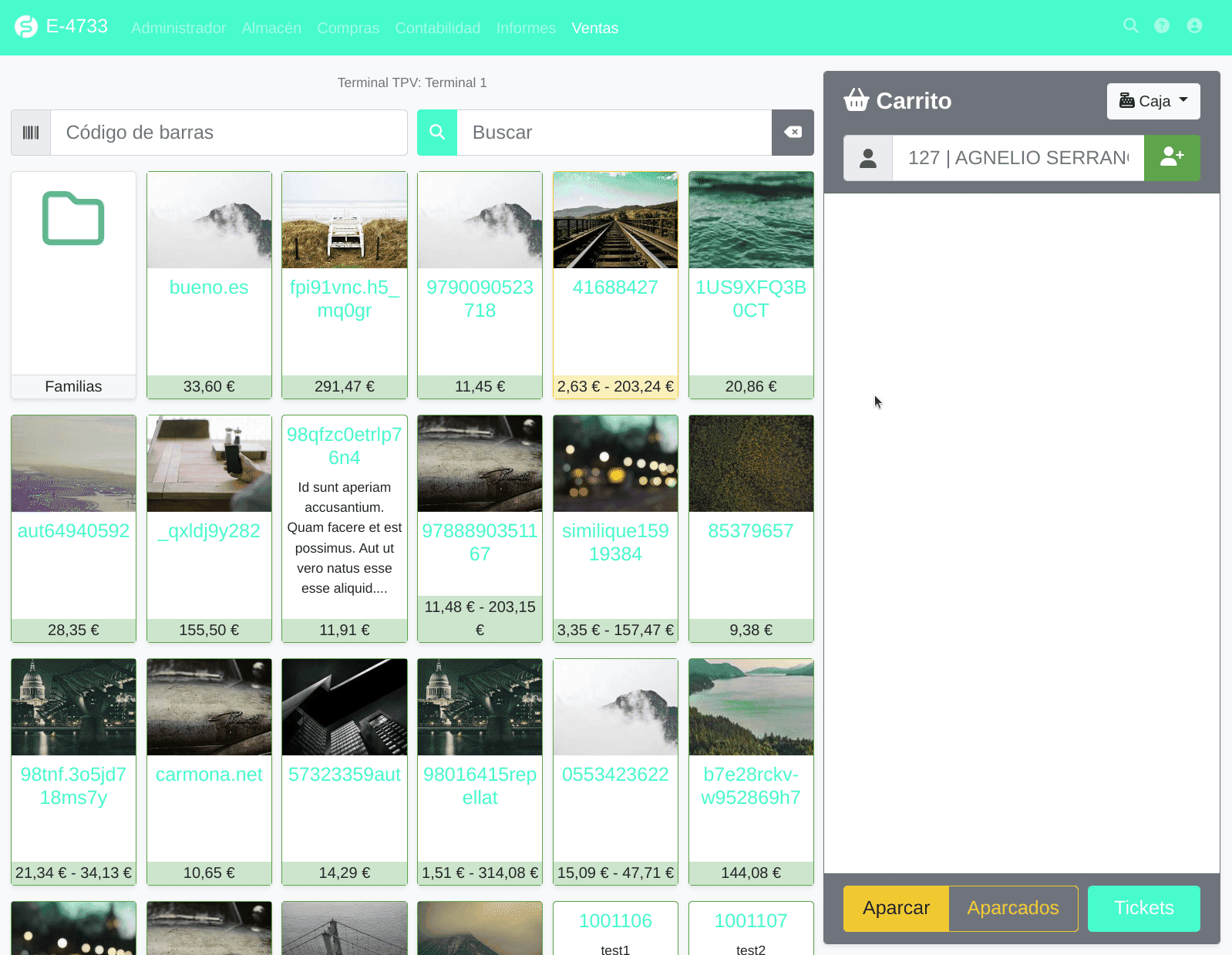The image size is (1232, 955).
Task: Select the 98016415repellat product image
Action: coord(480,707)
